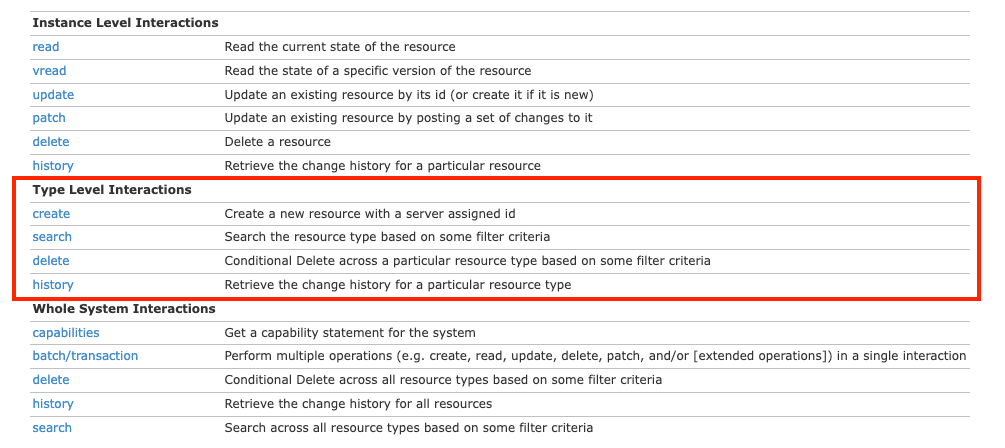Open the update interaction link
1005x448 pixels.
tap(53, 95)
